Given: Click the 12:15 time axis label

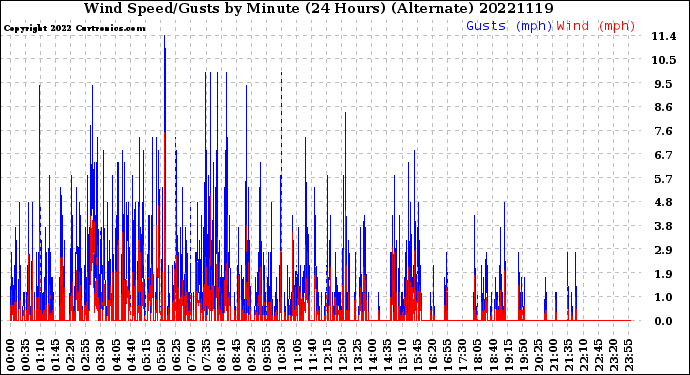Looking at the screenshot, I should pyautogui.click(x=327, y=354).
